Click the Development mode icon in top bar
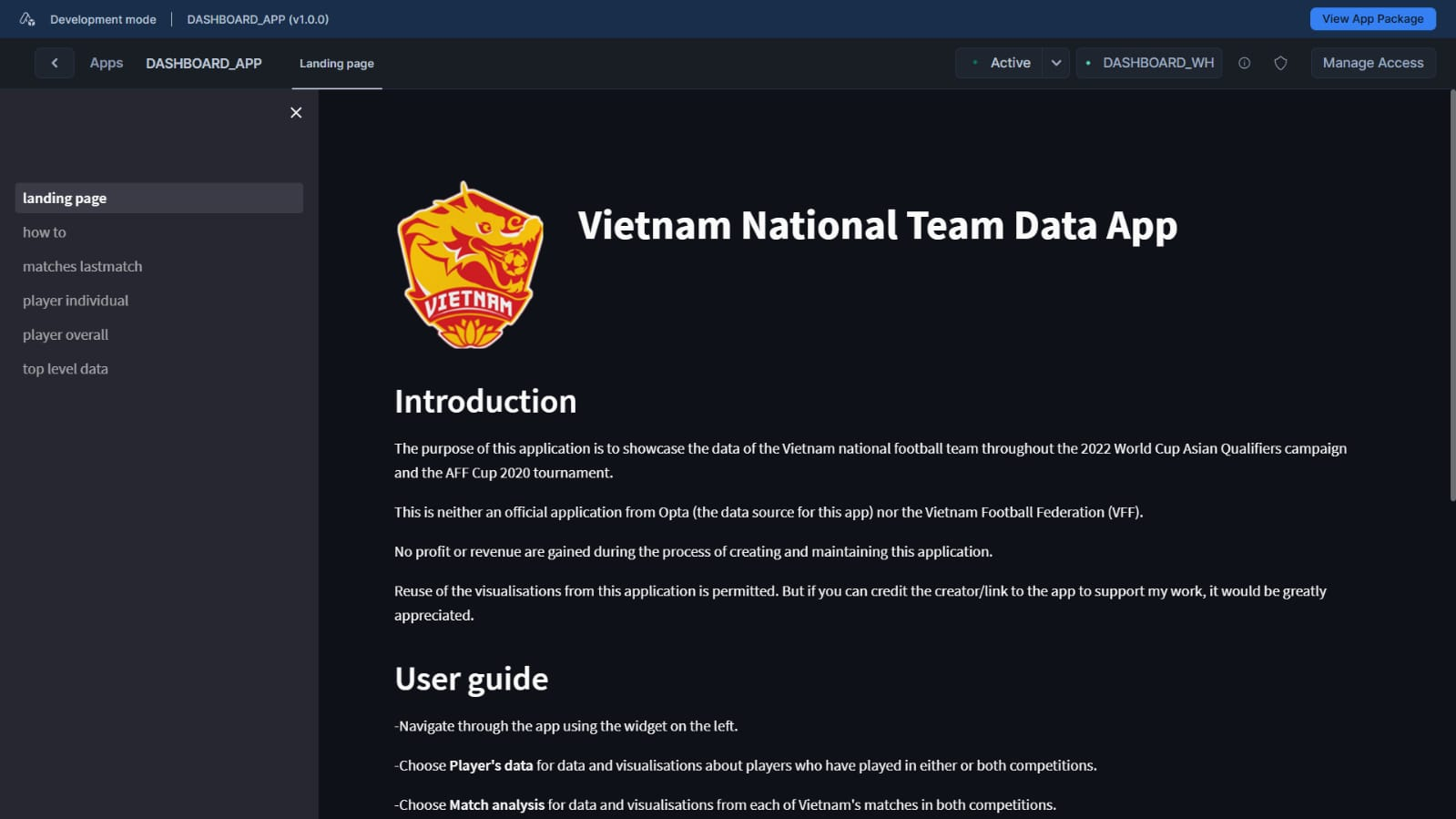This screenshot has width=1456, height=819. (x=27, y=19)
